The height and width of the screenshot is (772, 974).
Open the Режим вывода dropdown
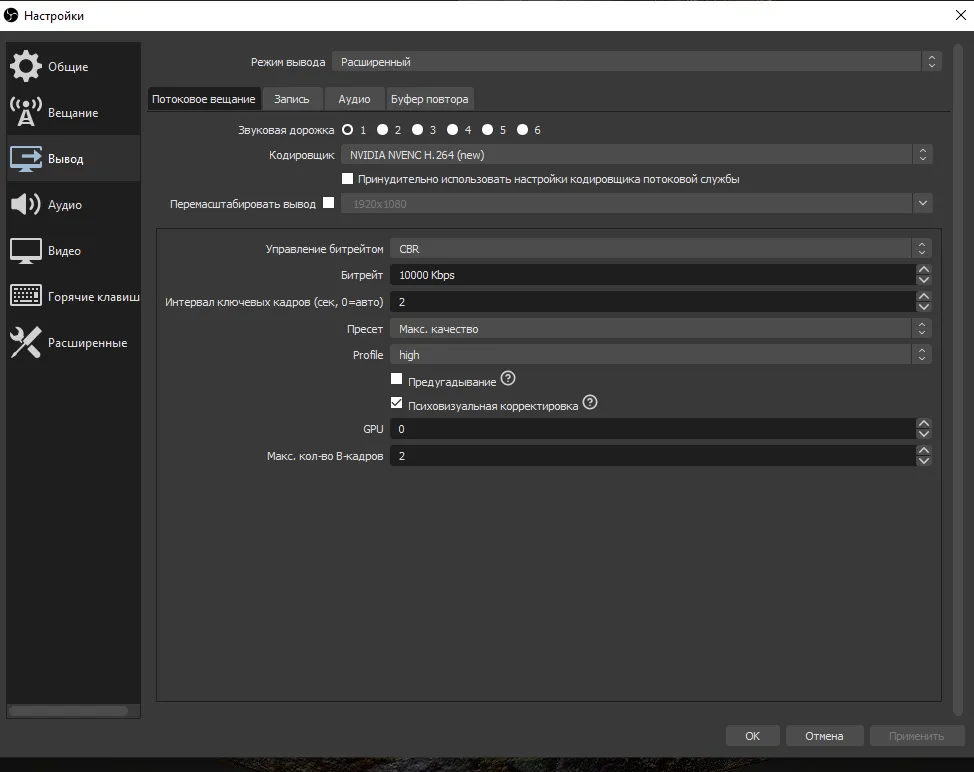click(x=637, y=61)
